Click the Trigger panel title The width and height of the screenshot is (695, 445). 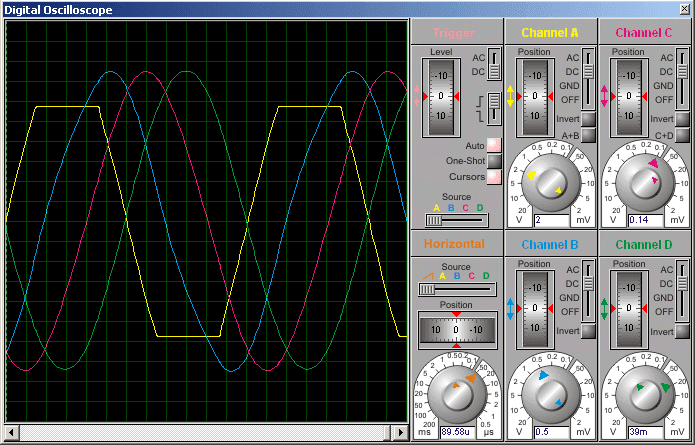[454, 33]
